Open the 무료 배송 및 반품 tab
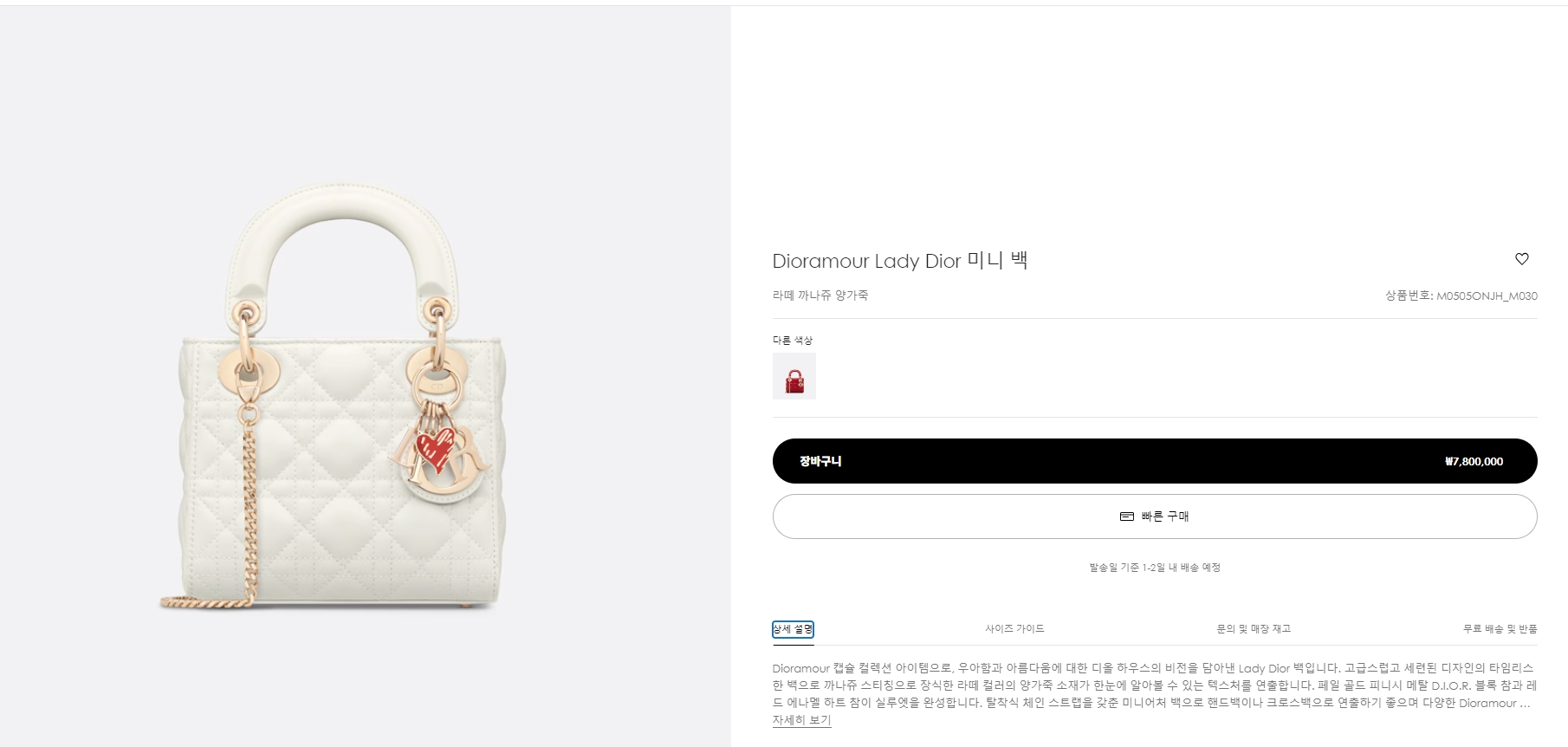Image resolution: width=1568 pixels, height=747 pixels. (1500, 629)
